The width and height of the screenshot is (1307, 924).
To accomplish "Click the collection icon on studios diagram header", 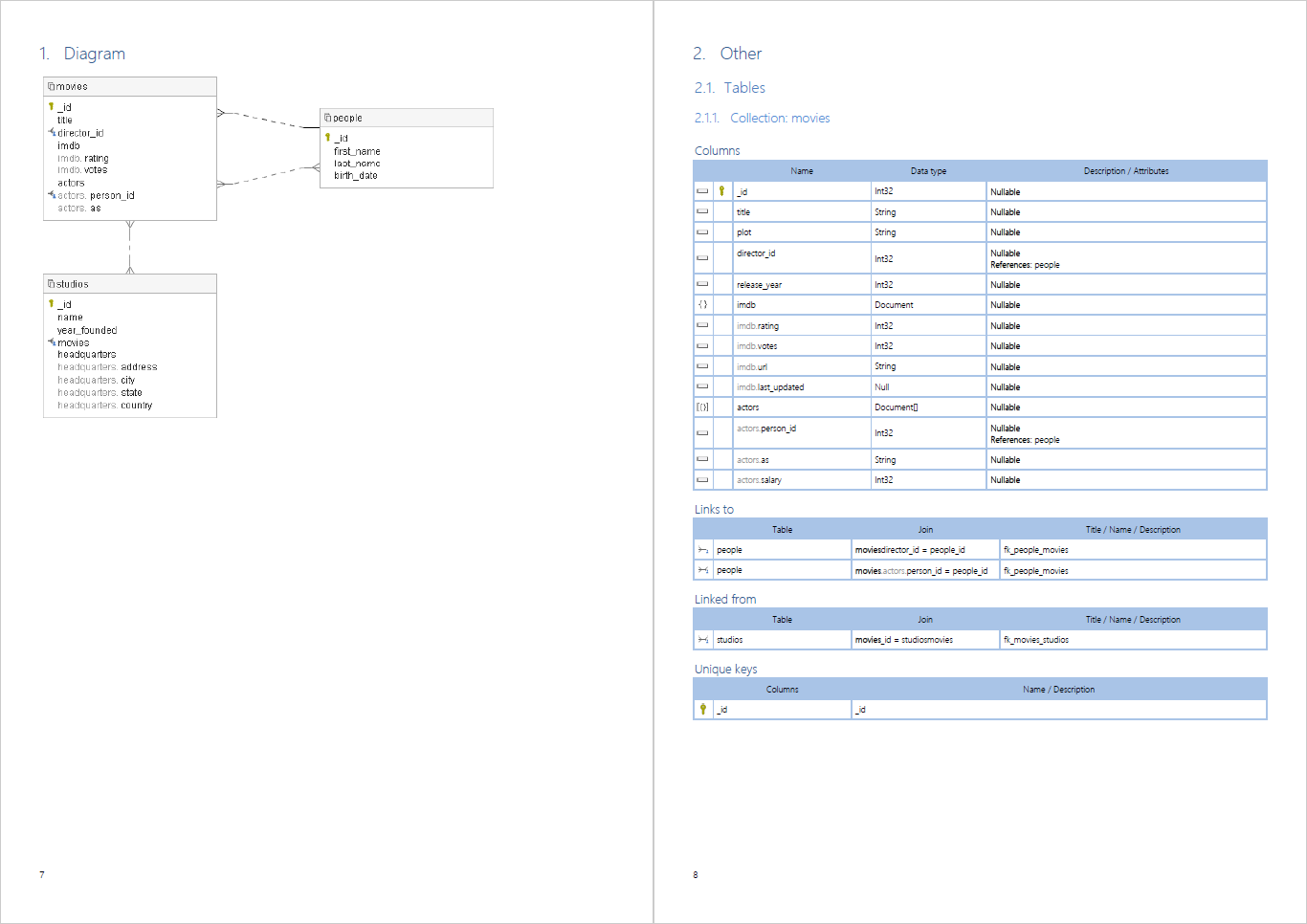I will pos(52,284).
